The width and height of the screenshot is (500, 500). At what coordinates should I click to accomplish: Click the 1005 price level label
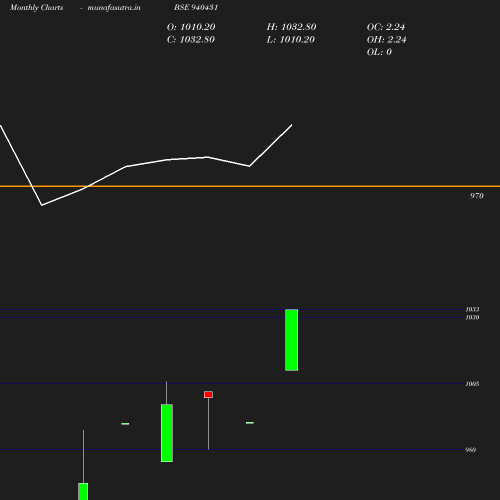[x=472, y=384]
